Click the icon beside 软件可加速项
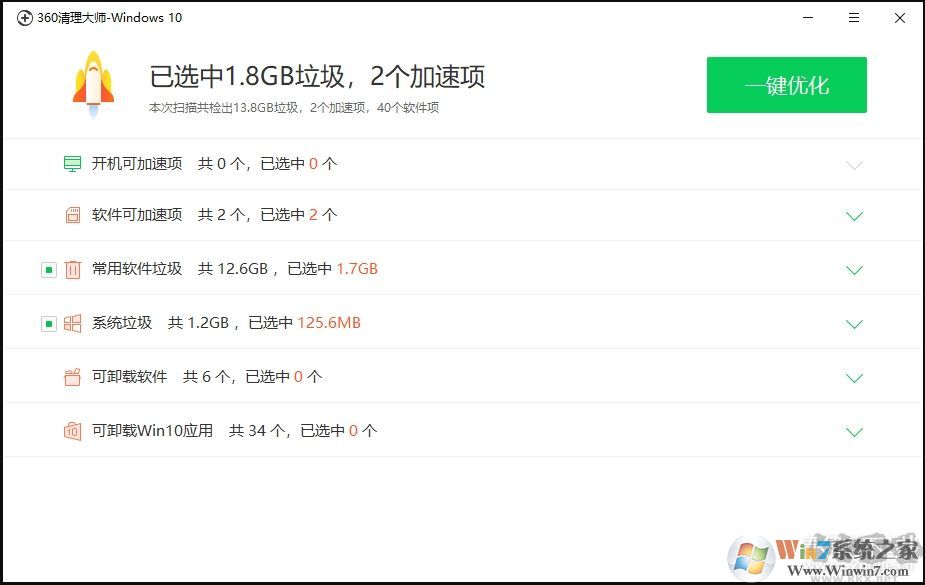Viewport: 925px width, 585px height. tap(72, 215)
